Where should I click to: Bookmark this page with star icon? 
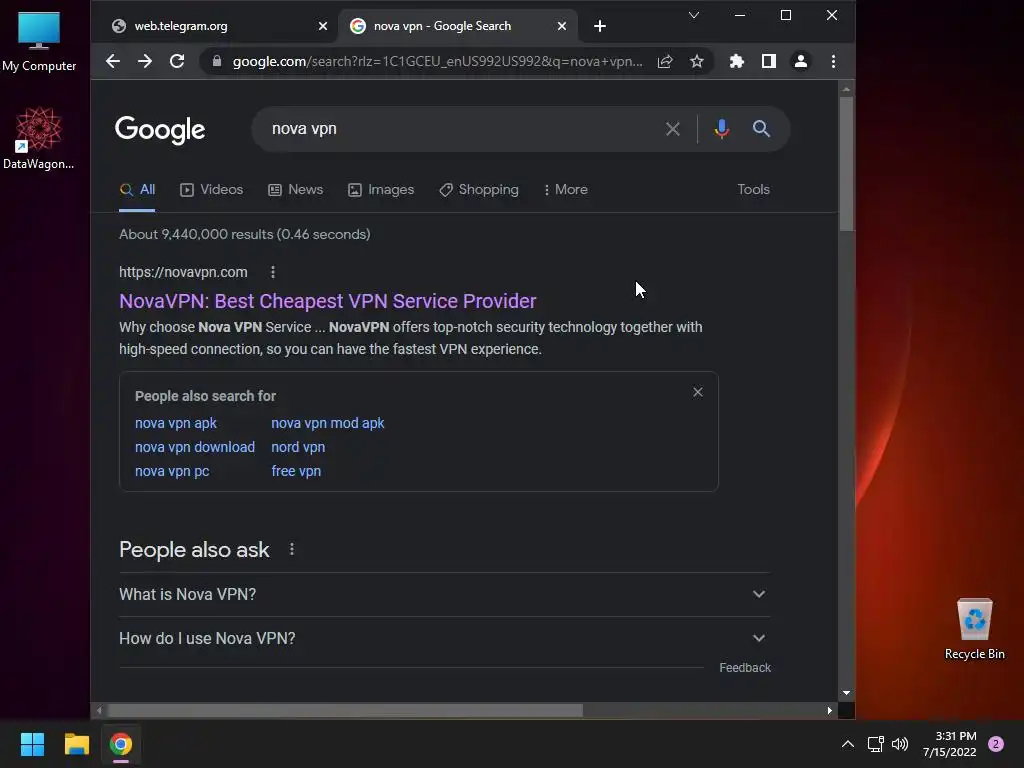coord(697,61)
